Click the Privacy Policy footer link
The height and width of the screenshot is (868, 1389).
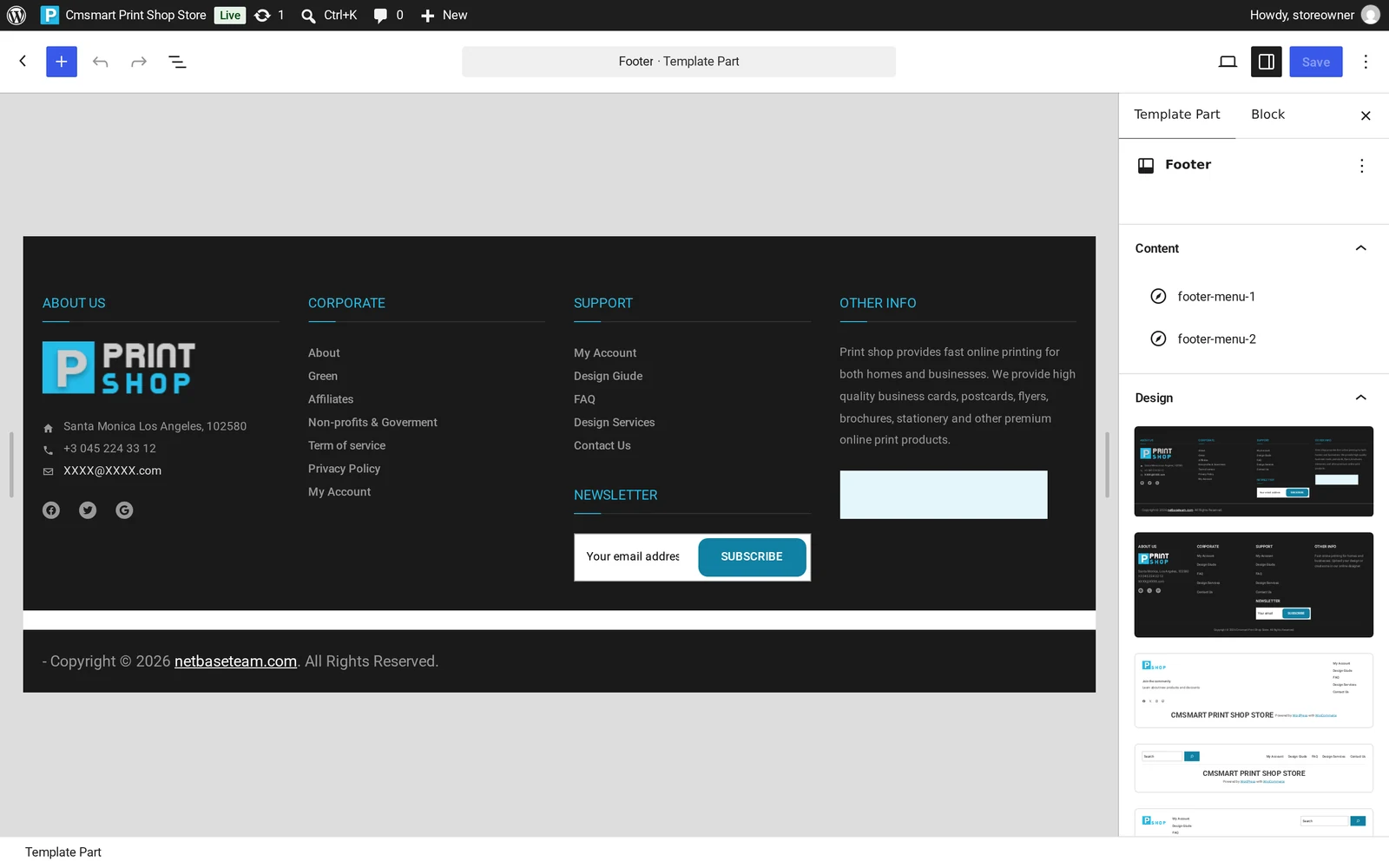[344, 469]
